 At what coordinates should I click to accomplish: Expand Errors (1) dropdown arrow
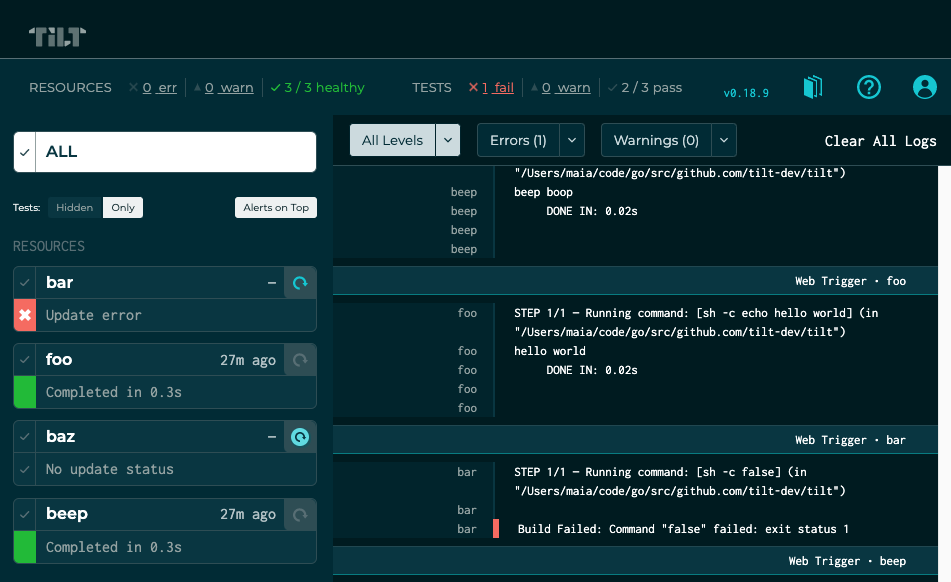coord(572,140)
